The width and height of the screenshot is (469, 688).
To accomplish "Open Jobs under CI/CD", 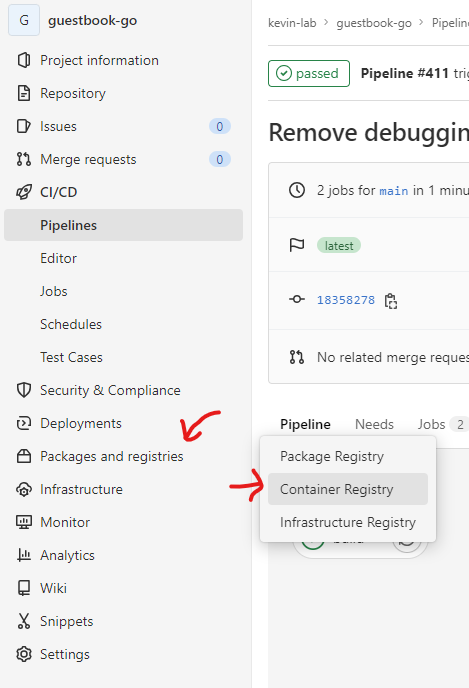I will [x=54, y=291].
